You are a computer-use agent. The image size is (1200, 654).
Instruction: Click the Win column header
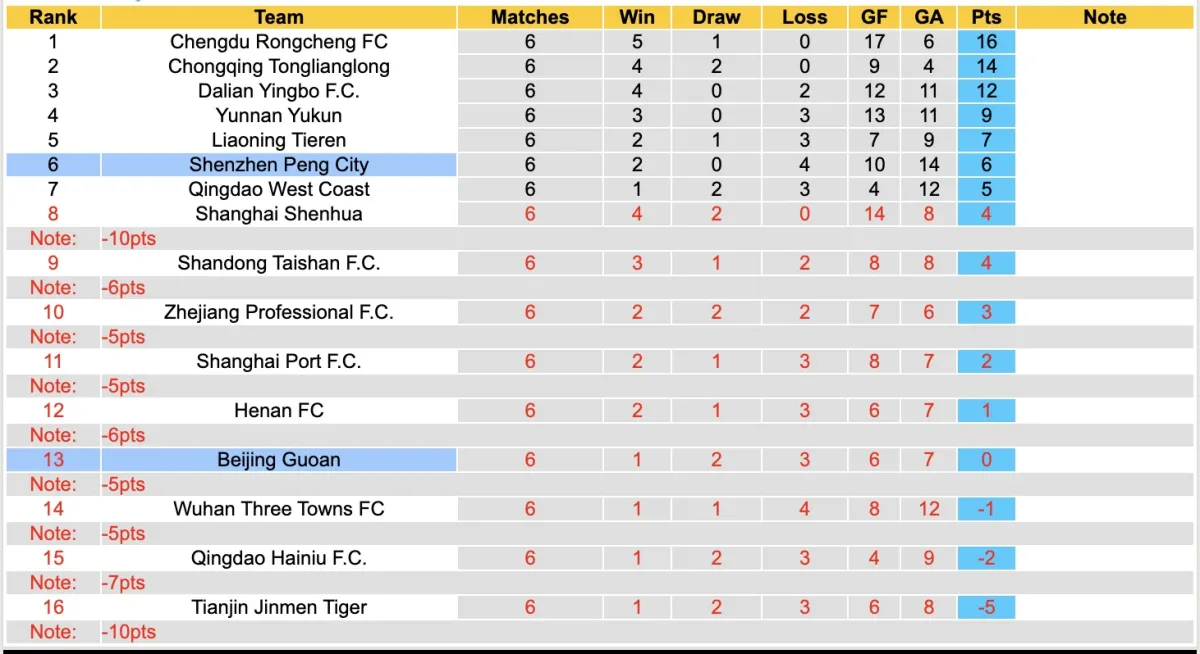tap(637, 17)
